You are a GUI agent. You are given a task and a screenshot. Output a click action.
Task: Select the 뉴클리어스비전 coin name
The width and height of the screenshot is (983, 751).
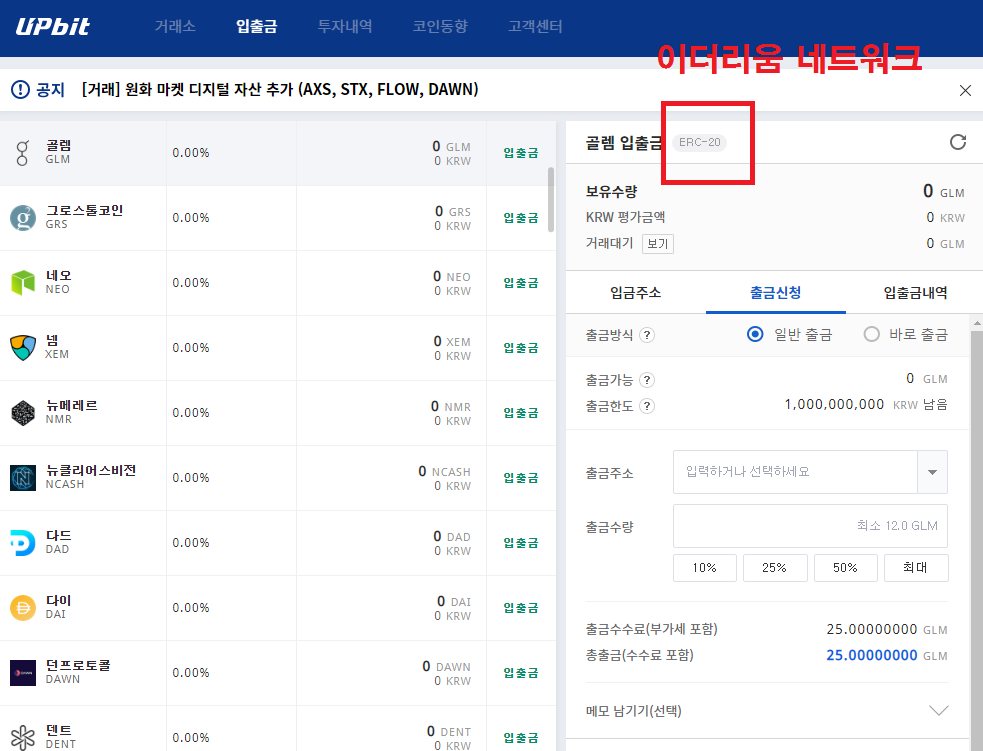pyautogui.click(x=91, y=471)
